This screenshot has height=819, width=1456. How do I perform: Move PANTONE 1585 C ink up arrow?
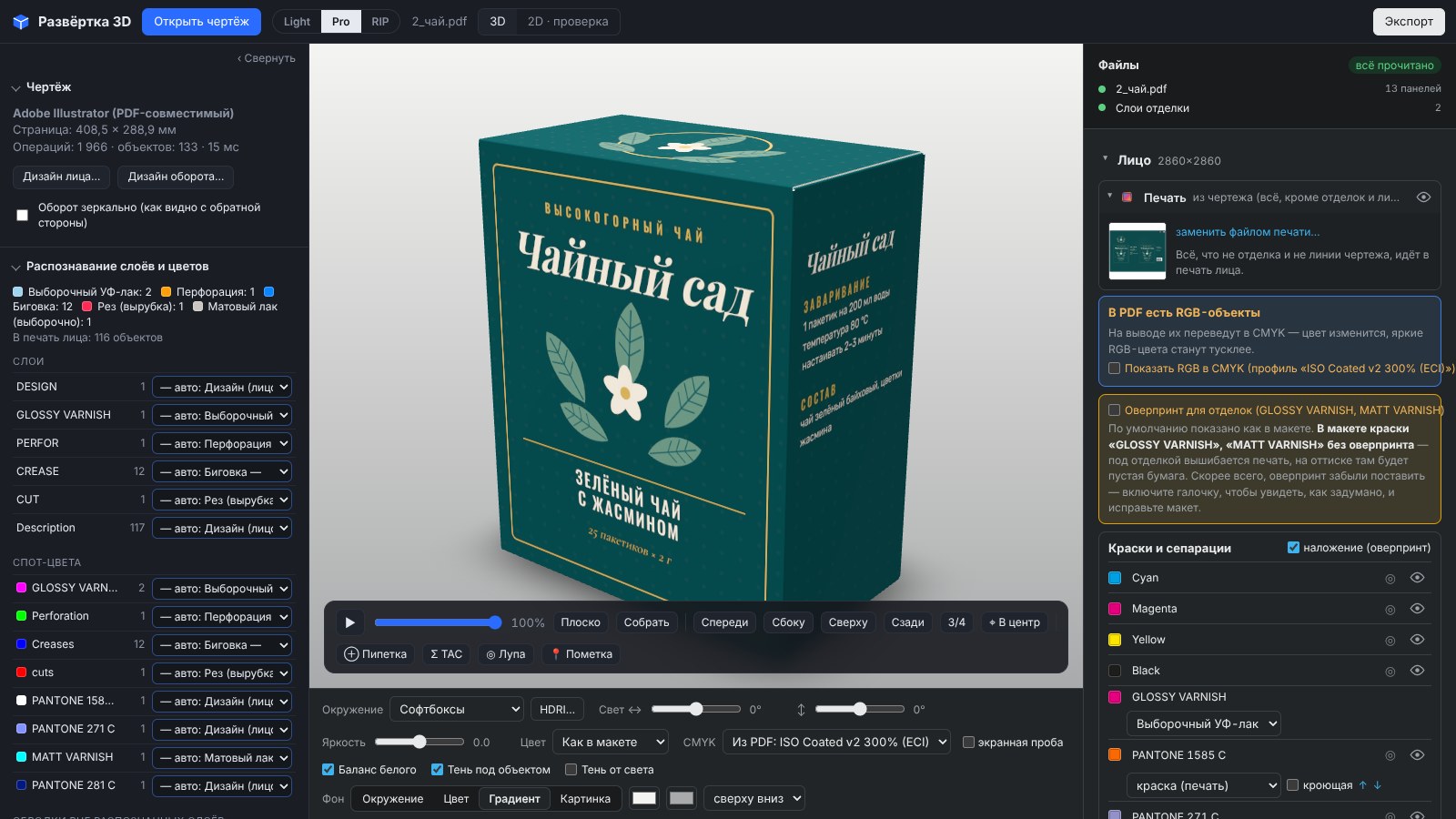(1362, 785)
